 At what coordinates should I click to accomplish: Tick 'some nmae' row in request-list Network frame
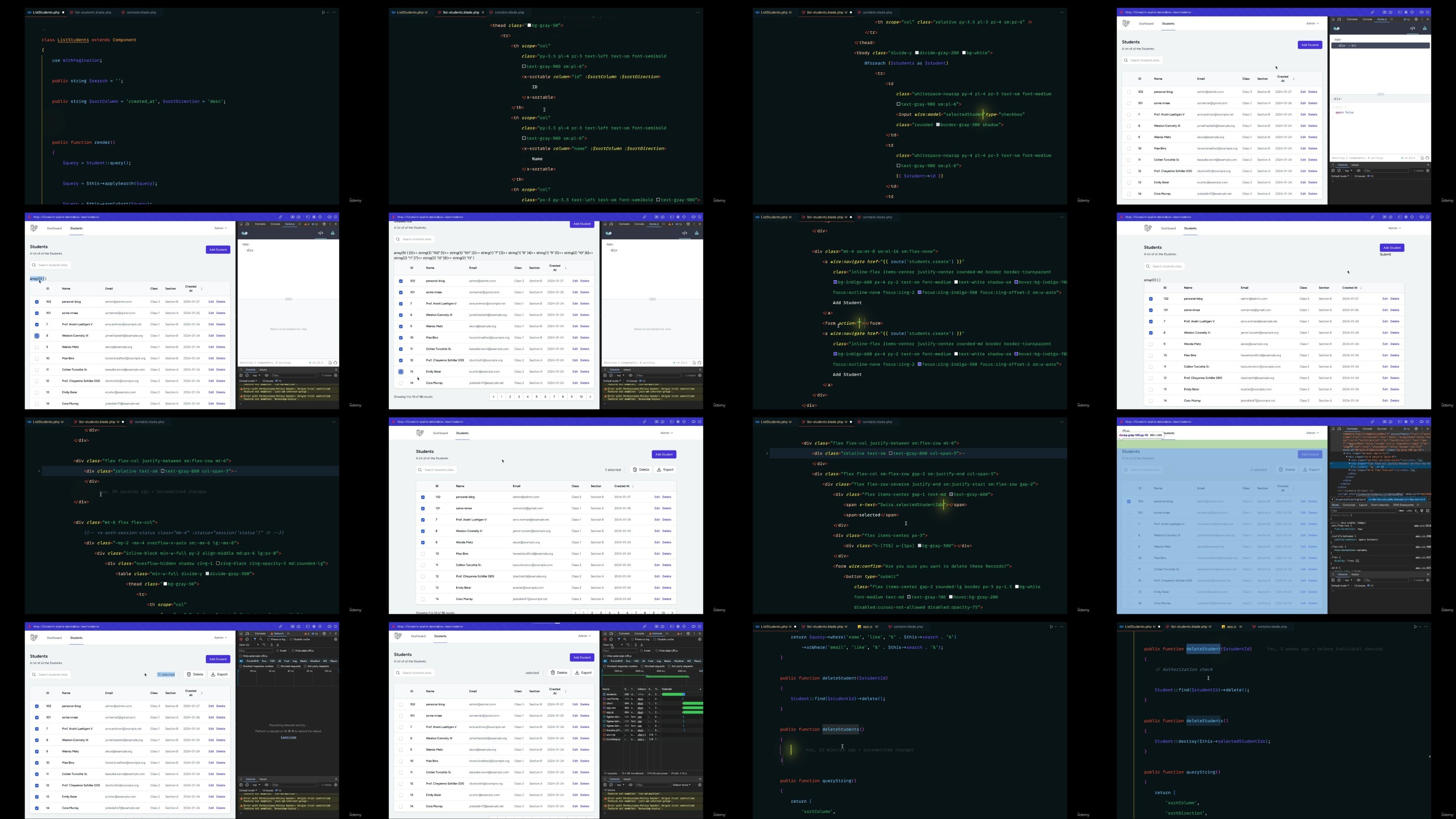401,716
